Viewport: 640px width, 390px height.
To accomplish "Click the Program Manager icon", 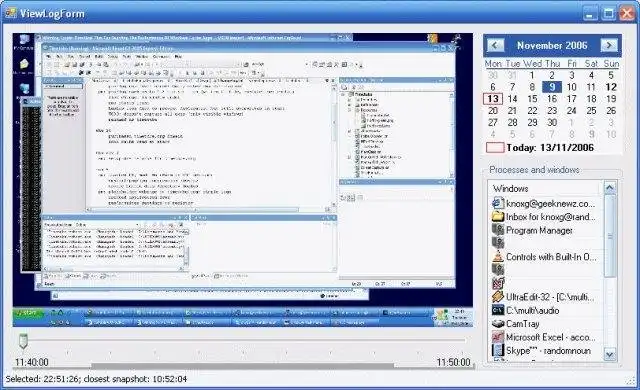I will pos(498,230).
